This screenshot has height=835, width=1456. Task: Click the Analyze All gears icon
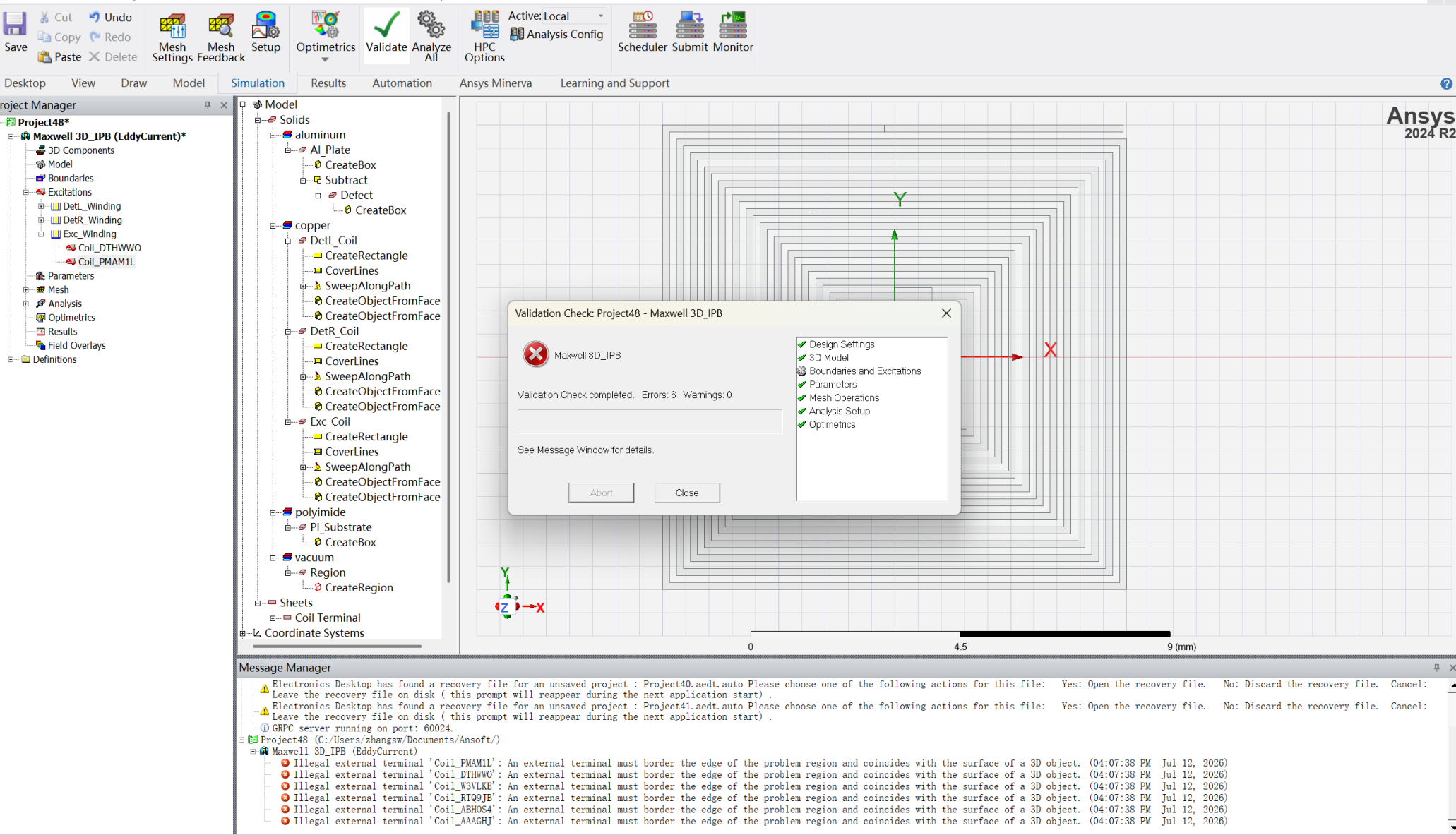[431, 25]
